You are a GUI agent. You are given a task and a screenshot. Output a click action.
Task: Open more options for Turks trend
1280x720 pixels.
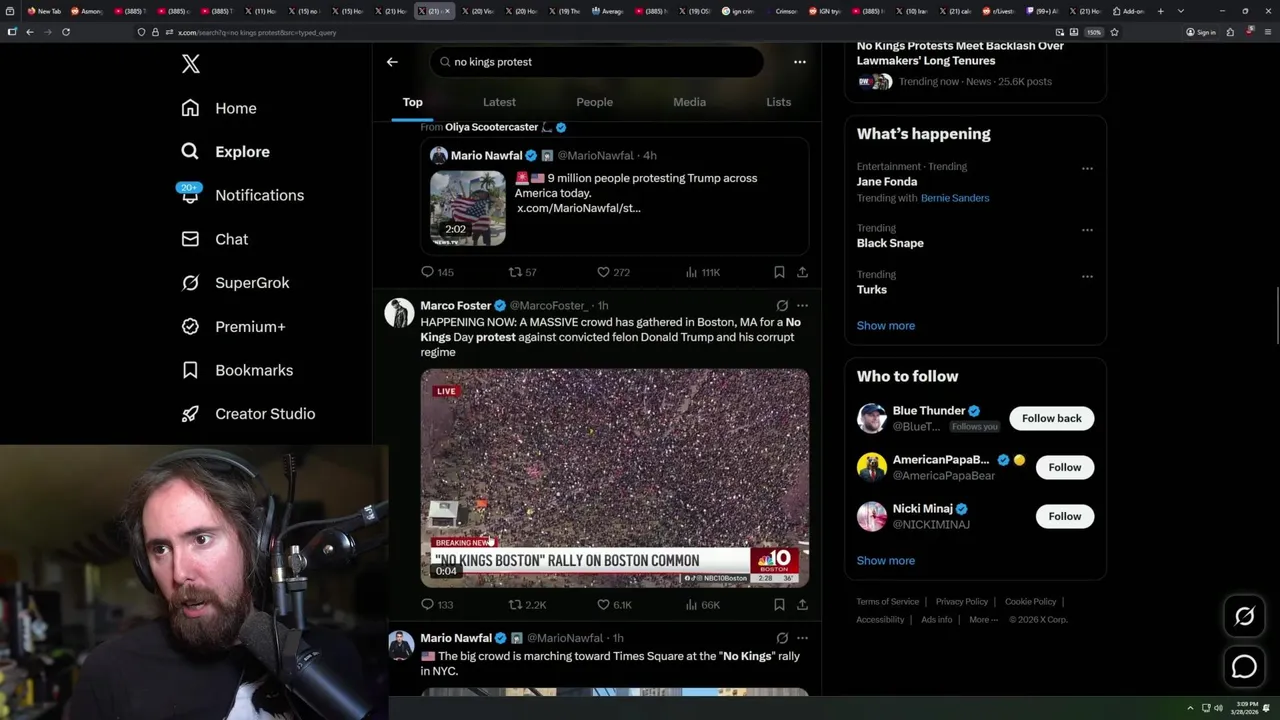[1087, 276]
